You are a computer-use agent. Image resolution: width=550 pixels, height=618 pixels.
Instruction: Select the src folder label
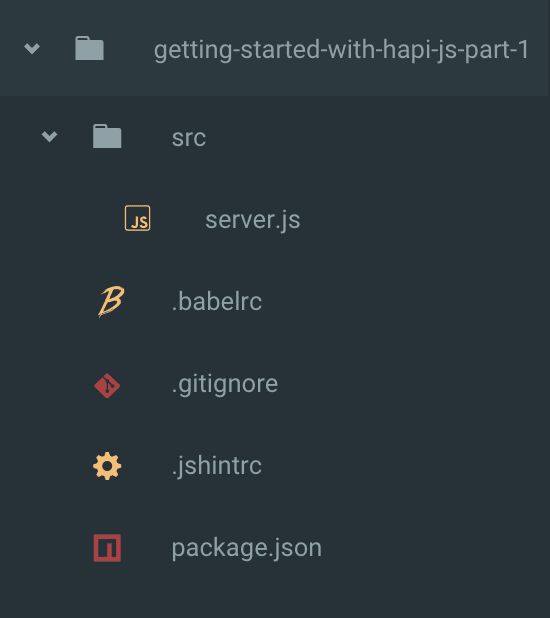tap(189, 138)
